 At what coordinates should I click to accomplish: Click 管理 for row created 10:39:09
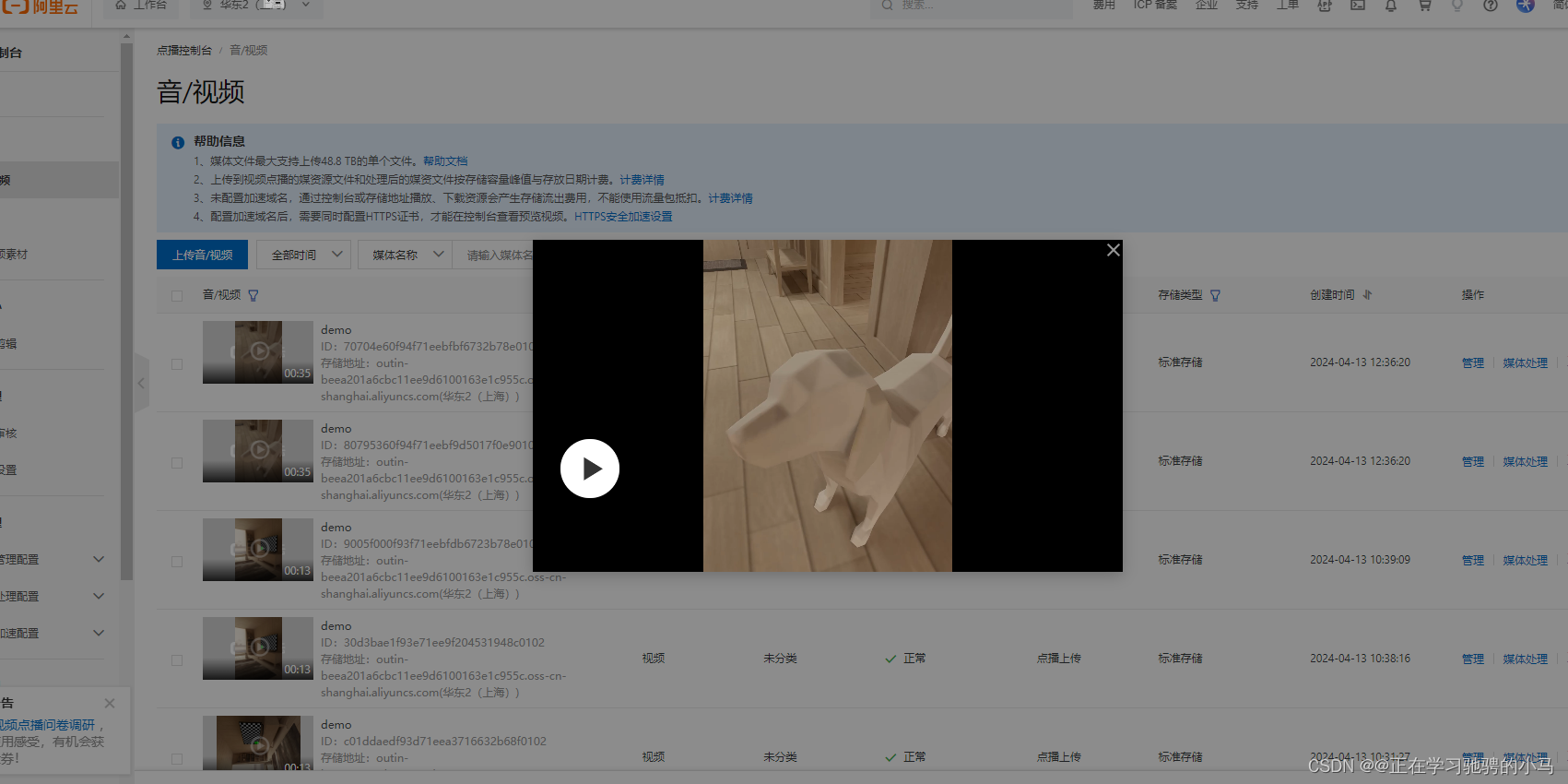pos(1473,561)
